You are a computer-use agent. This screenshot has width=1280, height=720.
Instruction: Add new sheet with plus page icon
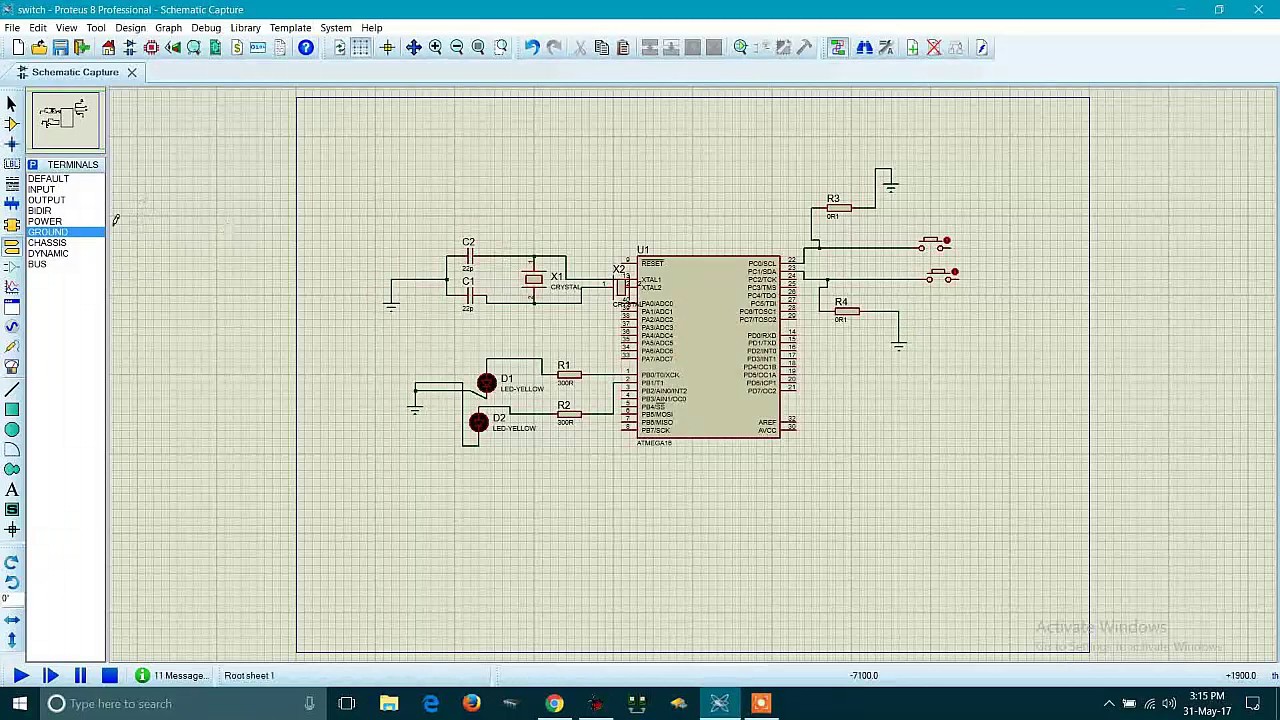pos(912,47)
